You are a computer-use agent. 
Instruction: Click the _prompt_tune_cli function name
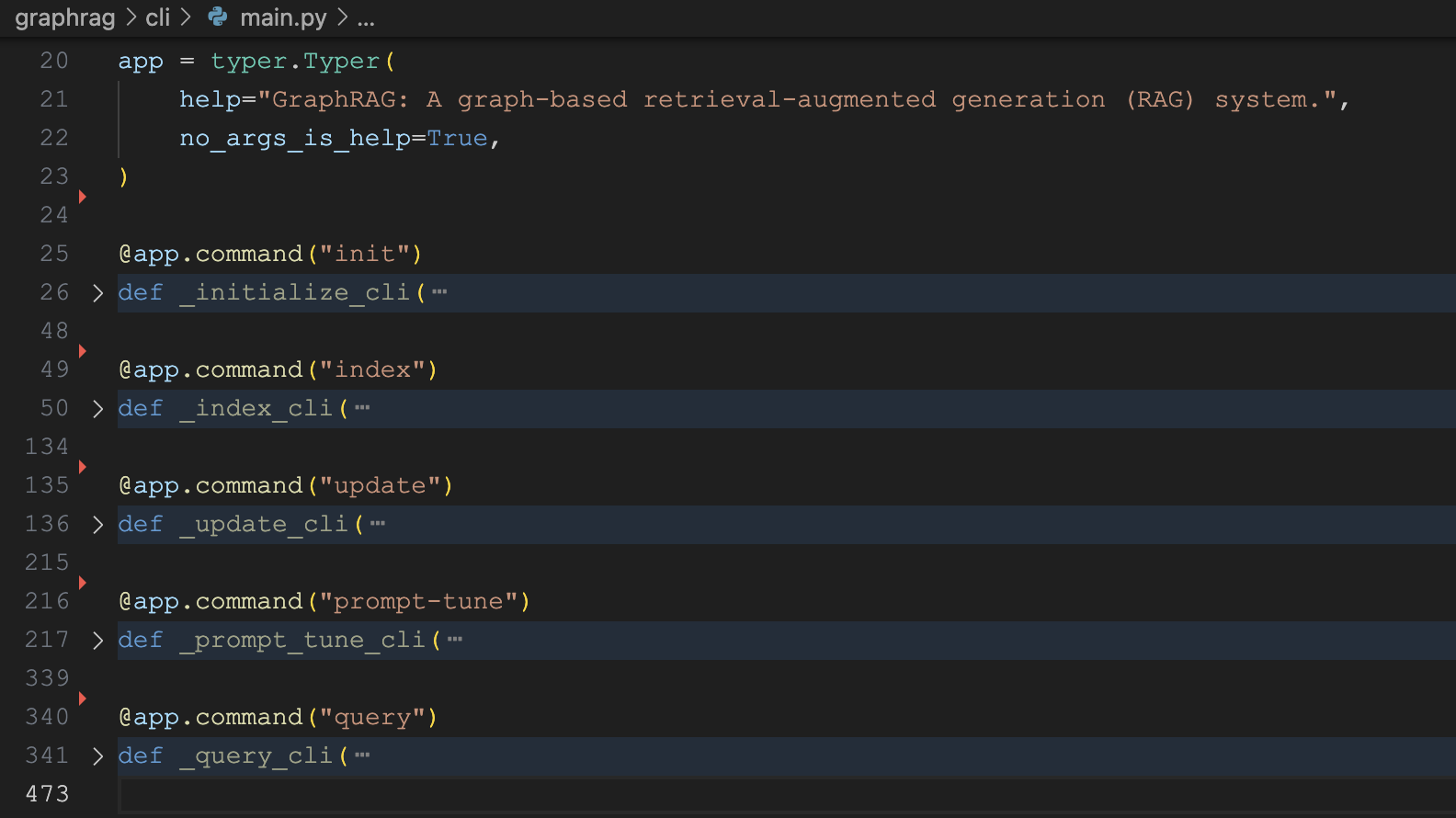(302, 641)
